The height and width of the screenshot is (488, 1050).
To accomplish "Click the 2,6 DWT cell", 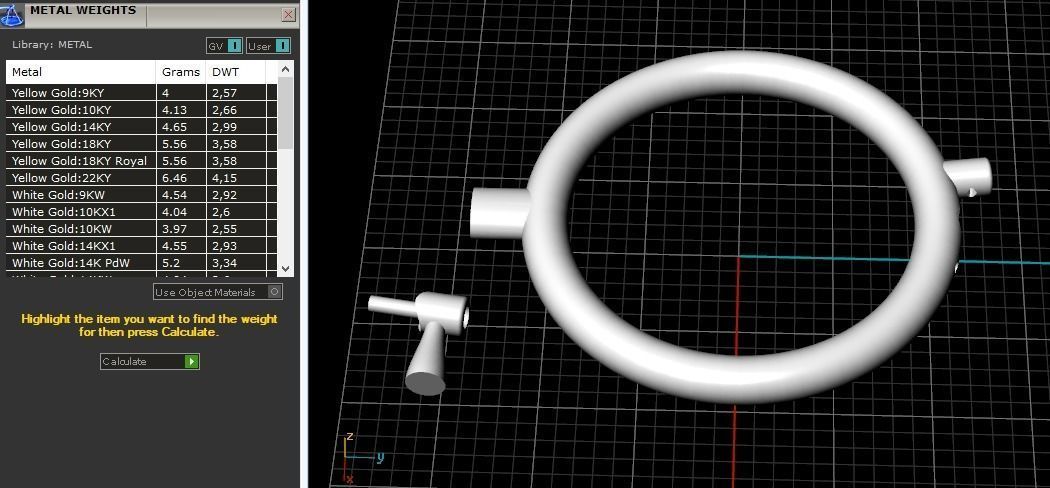I will 236,212.
